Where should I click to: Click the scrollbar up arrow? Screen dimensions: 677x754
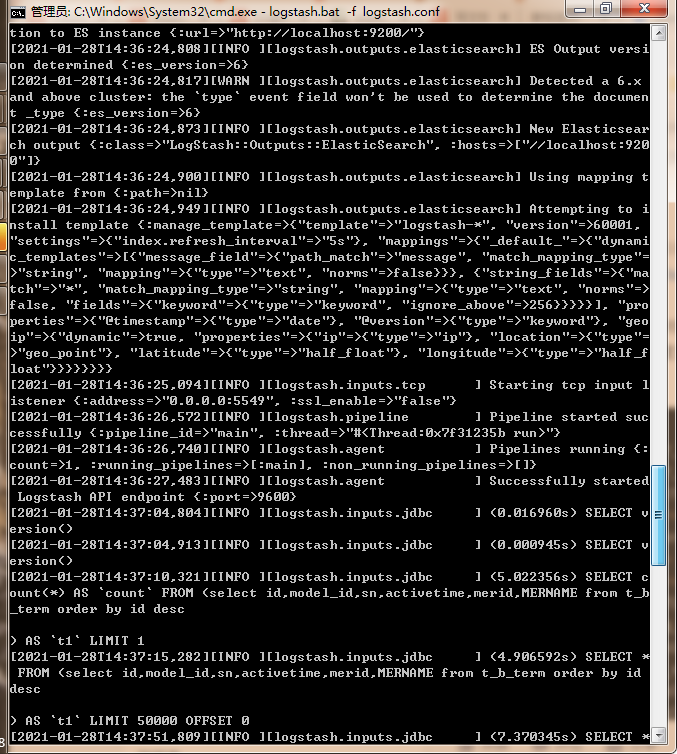(658, 33)
